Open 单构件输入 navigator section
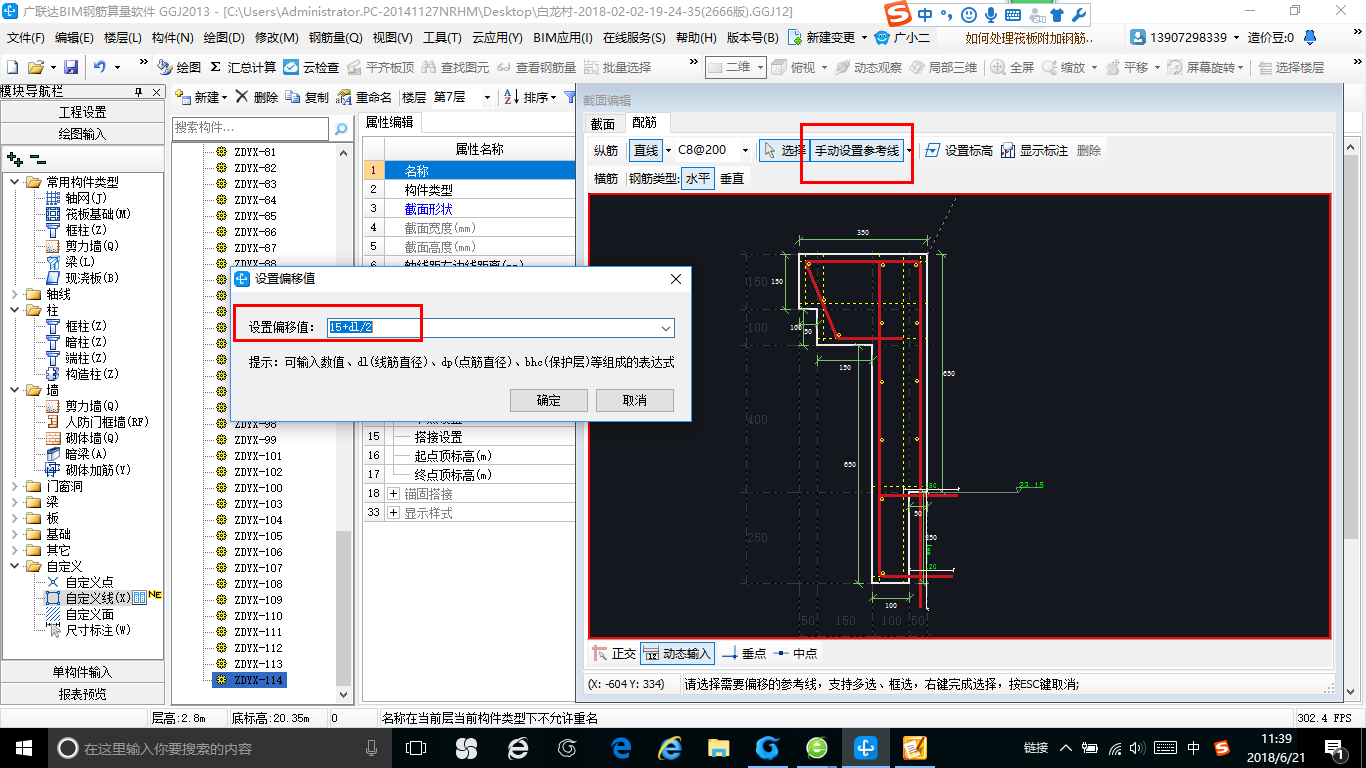The image size is (1366, 768). click(x=83, y=672)
